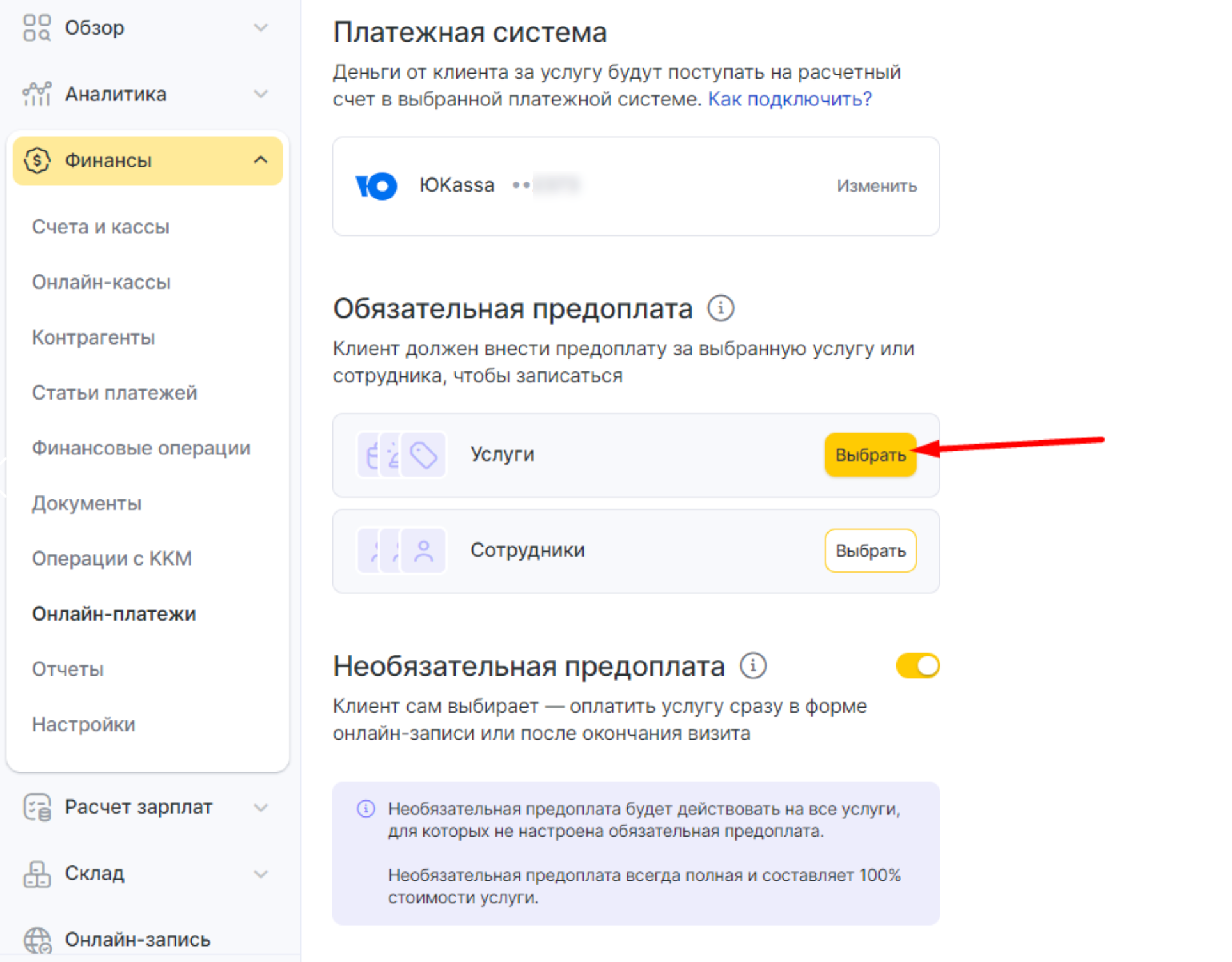Viewport: 1232px width, 962px height.
Task: Go to Контрагенты
Action: (93, 337)
